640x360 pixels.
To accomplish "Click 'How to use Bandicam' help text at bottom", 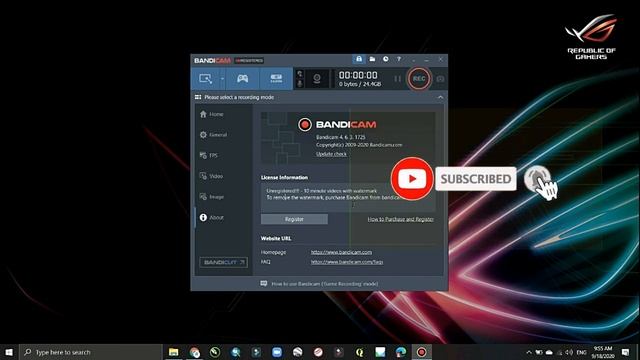I will click(325, 284).
